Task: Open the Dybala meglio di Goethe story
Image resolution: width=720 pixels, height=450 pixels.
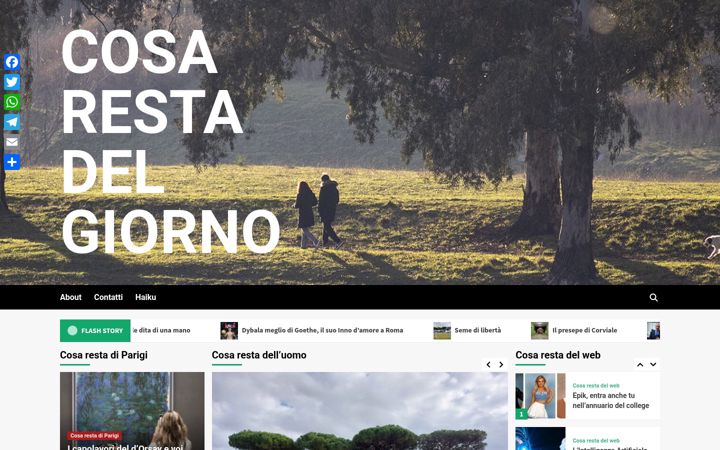Action: coord(322,330)
